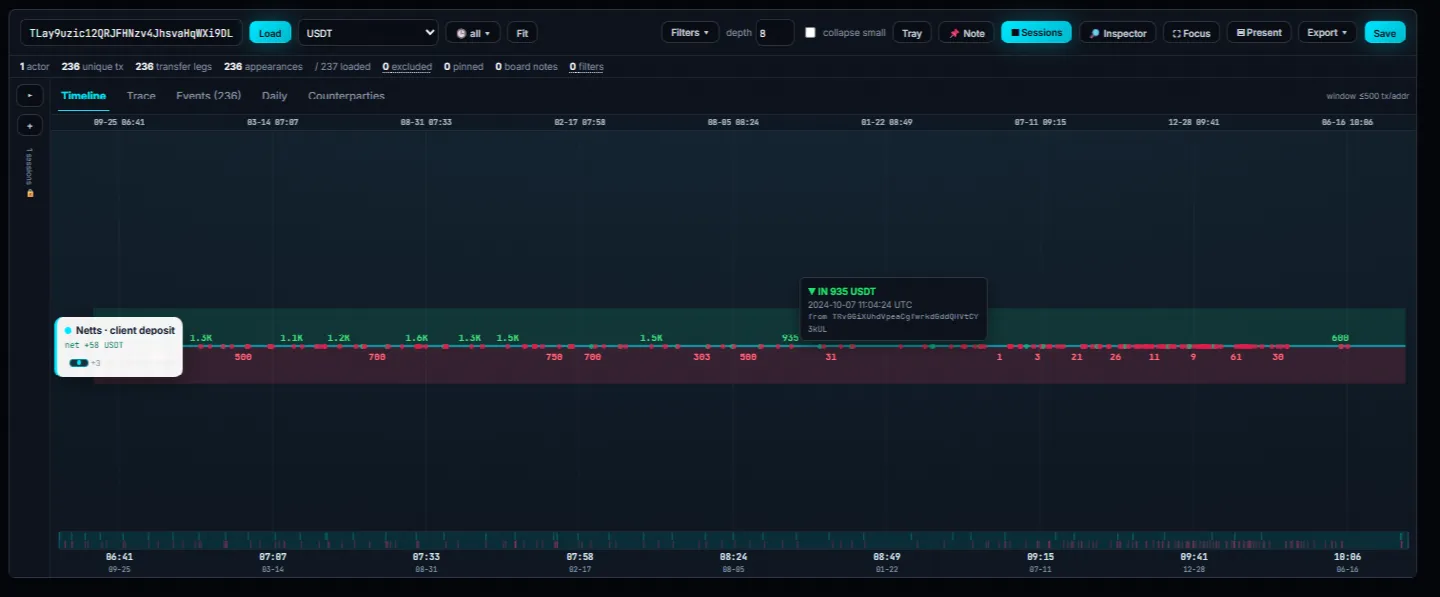
Task: Open the Filters dropdown
Action: [690, 33]
